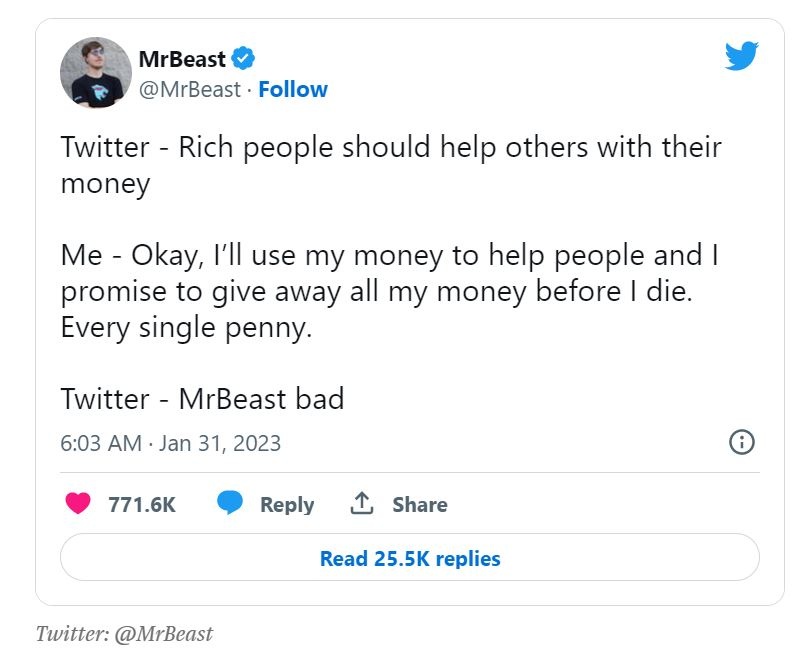The image size is (812, 672).
Task: Click the Share text label
Action: pos(419,505)
